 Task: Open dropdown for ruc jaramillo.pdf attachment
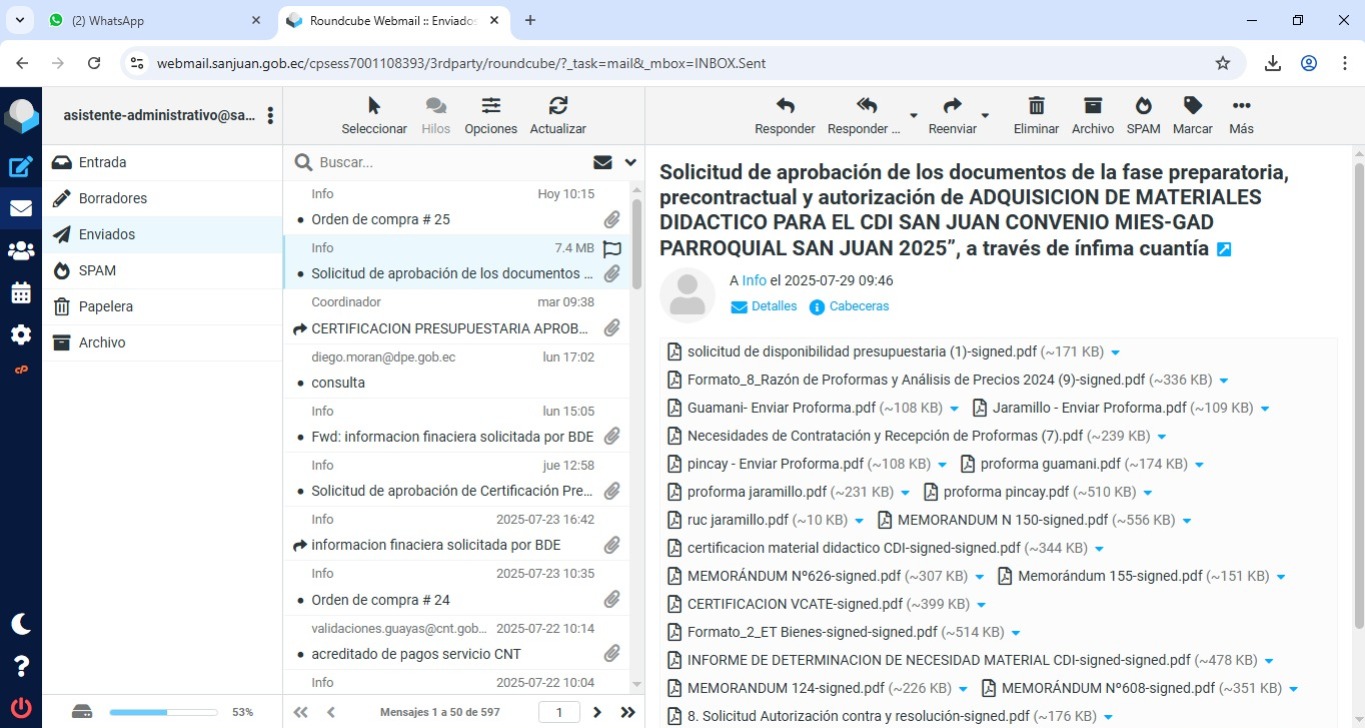click(859, 521)
